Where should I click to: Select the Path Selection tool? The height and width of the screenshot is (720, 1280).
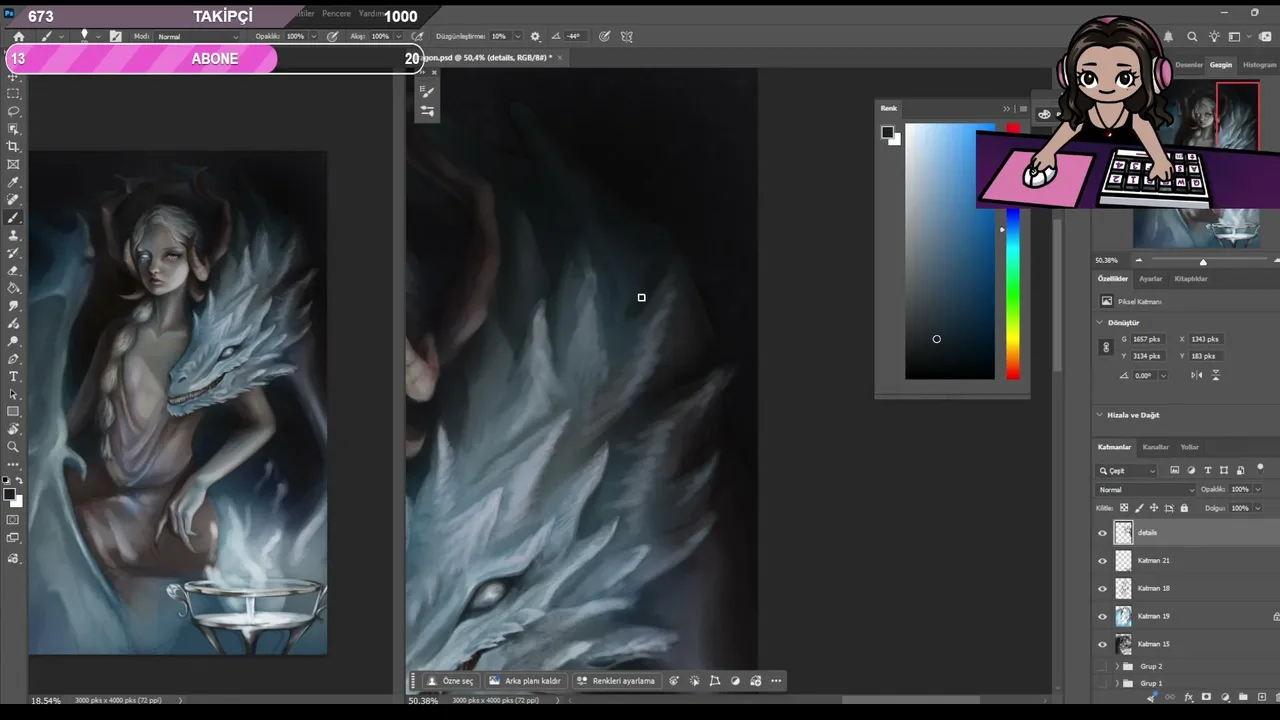pyautogui.click(x=13, y=394)
